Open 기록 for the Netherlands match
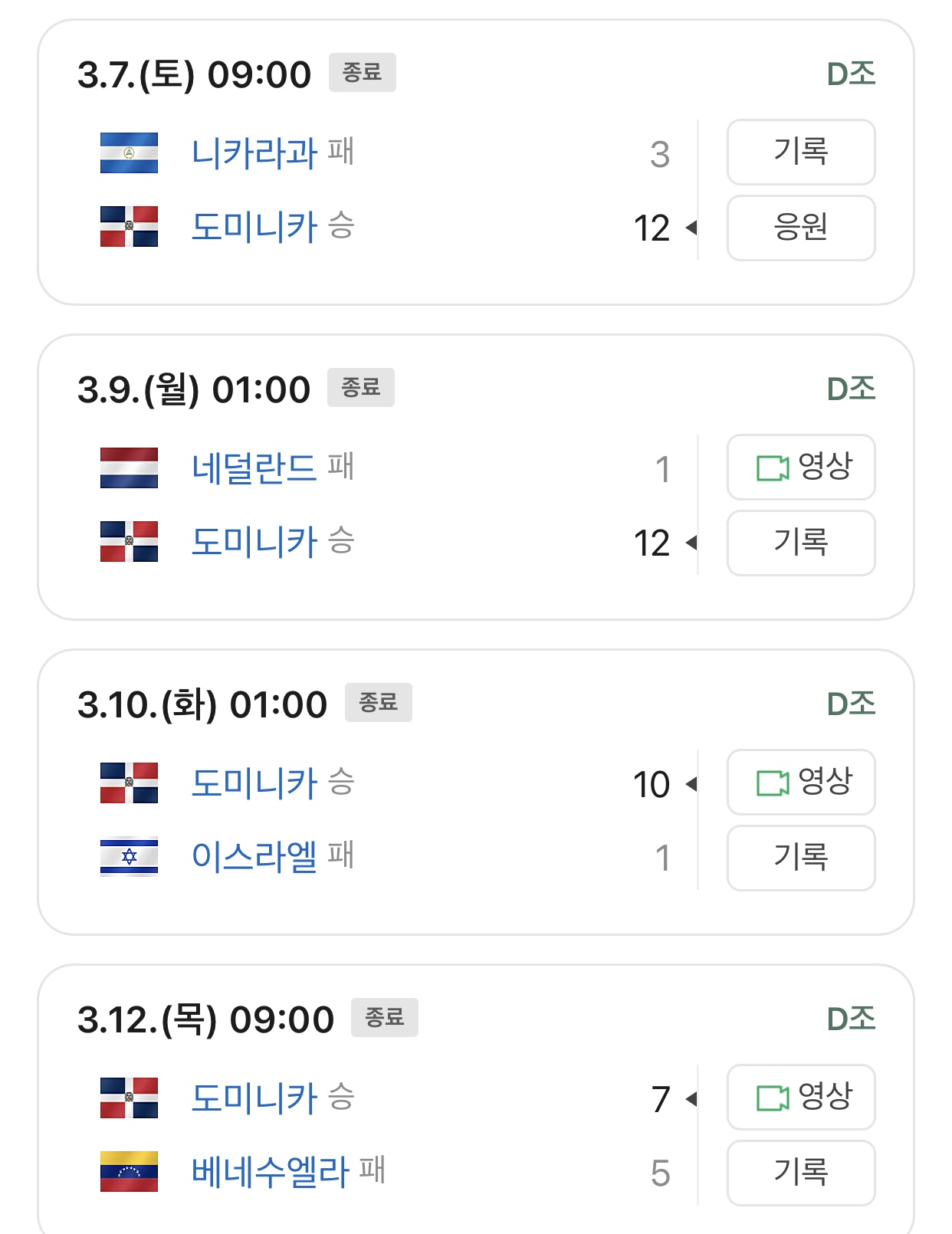The height and width of the screenshot is (1234, 952). coord(800,543)
